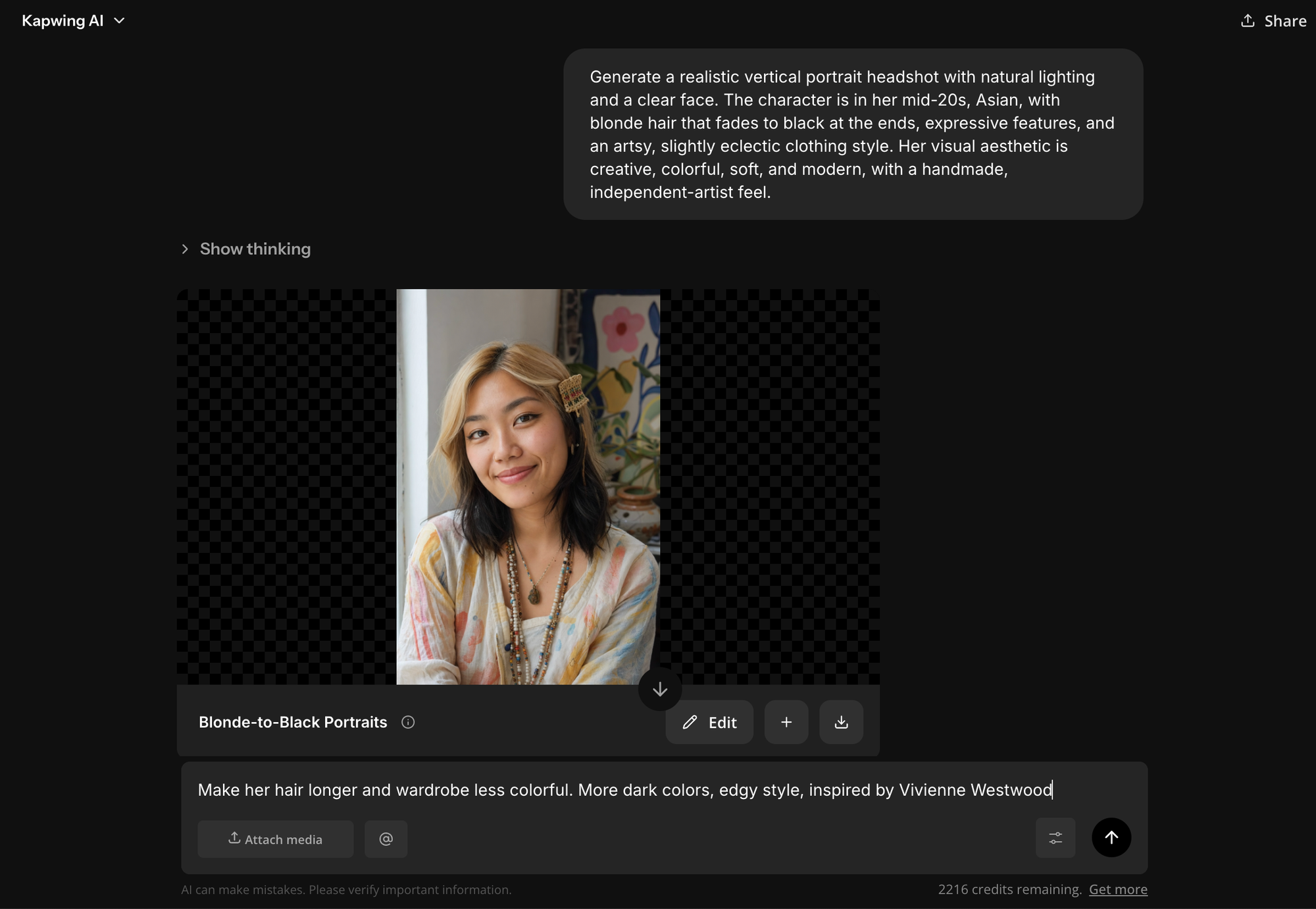
Task: Click the Edit button with pencil icon
Action: (x=709, y=722)
